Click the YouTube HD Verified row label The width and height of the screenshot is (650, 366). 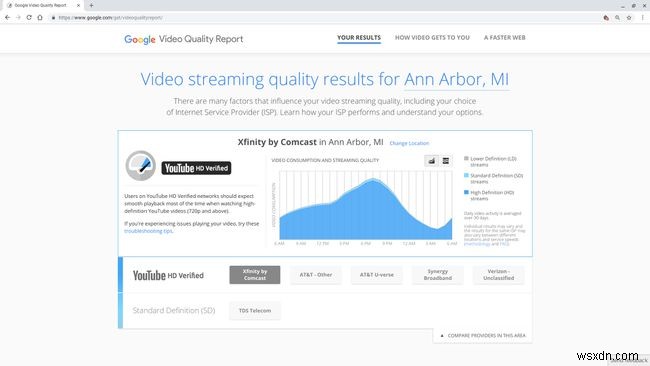click(x=168, y=275)
